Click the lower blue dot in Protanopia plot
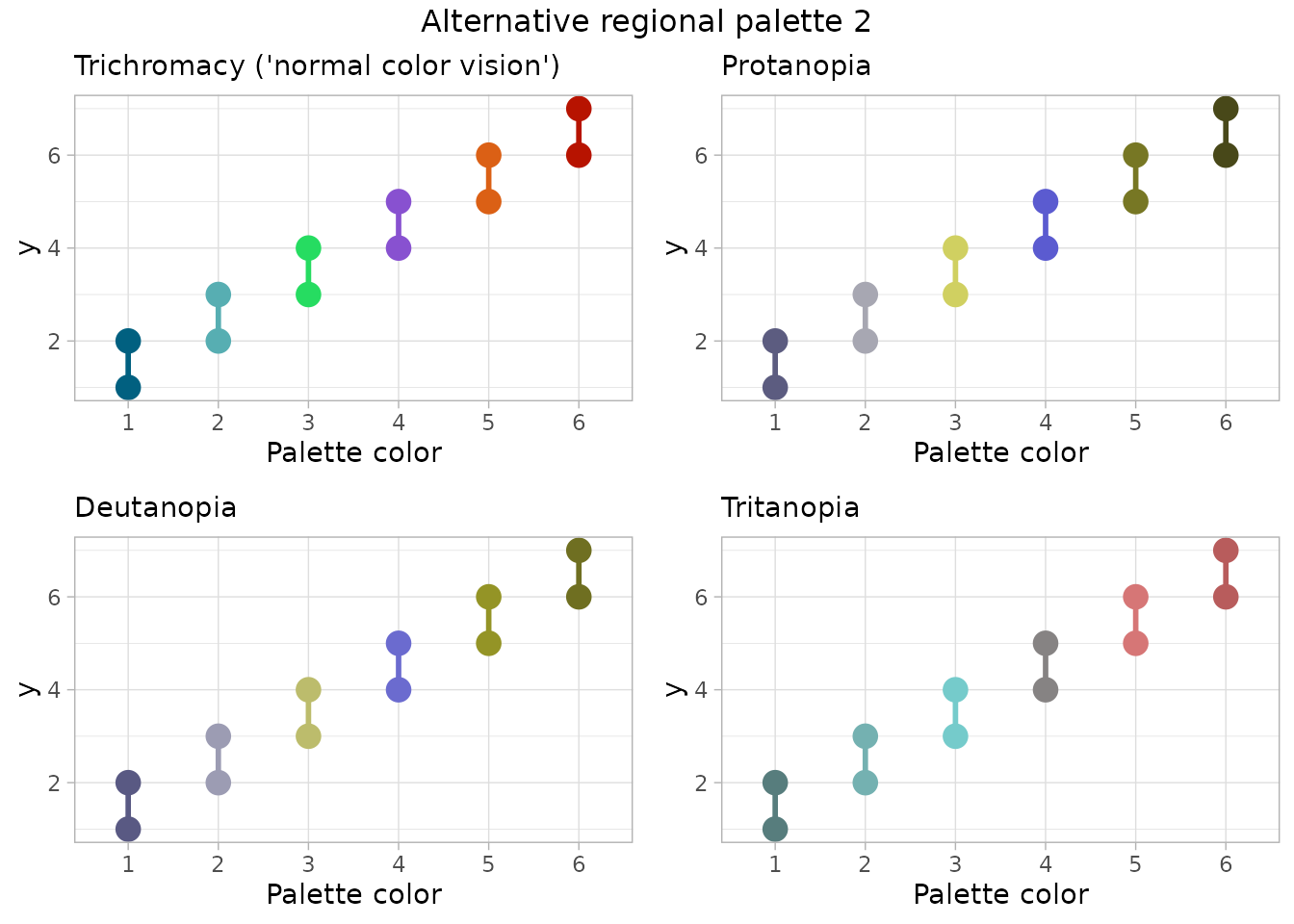Screen dimensions: 1294x924 1046,248
